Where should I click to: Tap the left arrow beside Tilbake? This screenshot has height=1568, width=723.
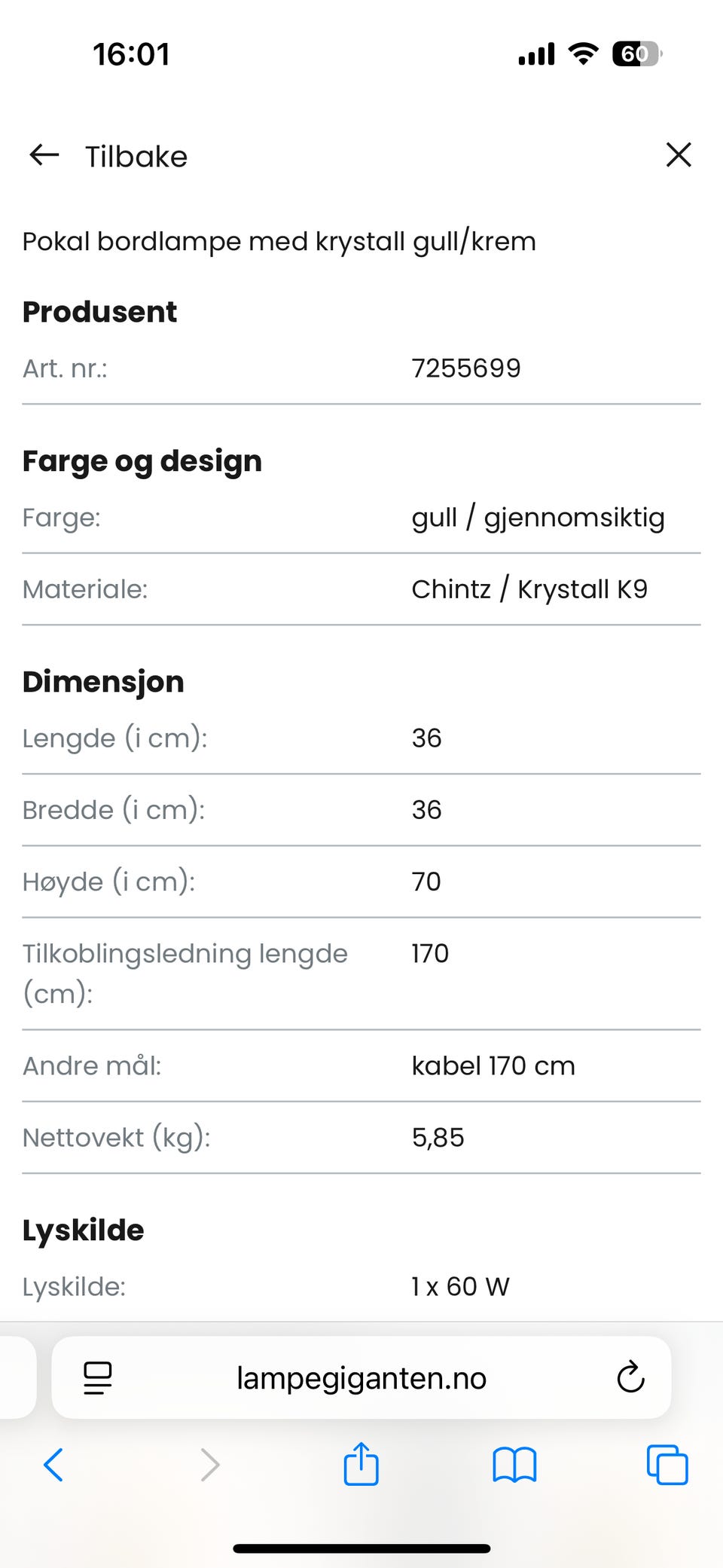point(44,155)
